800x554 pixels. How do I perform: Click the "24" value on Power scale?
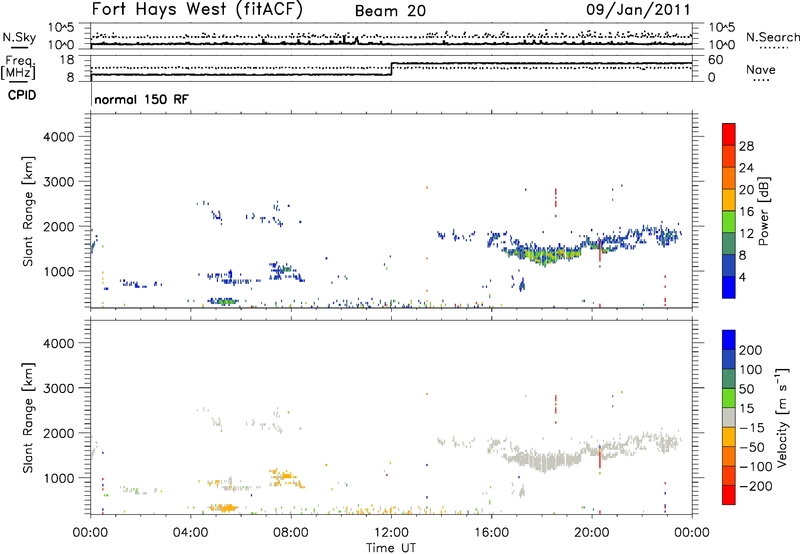coord(746,168)
